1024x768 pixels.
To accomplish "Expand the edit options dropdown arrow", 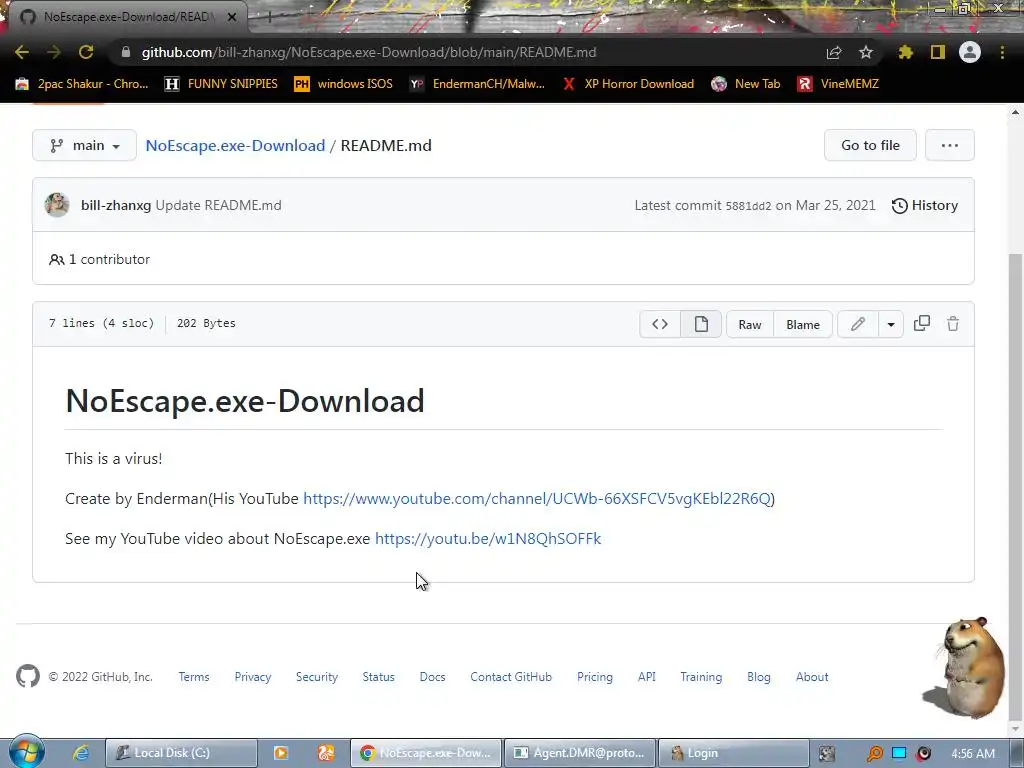I will pos(890,324).
